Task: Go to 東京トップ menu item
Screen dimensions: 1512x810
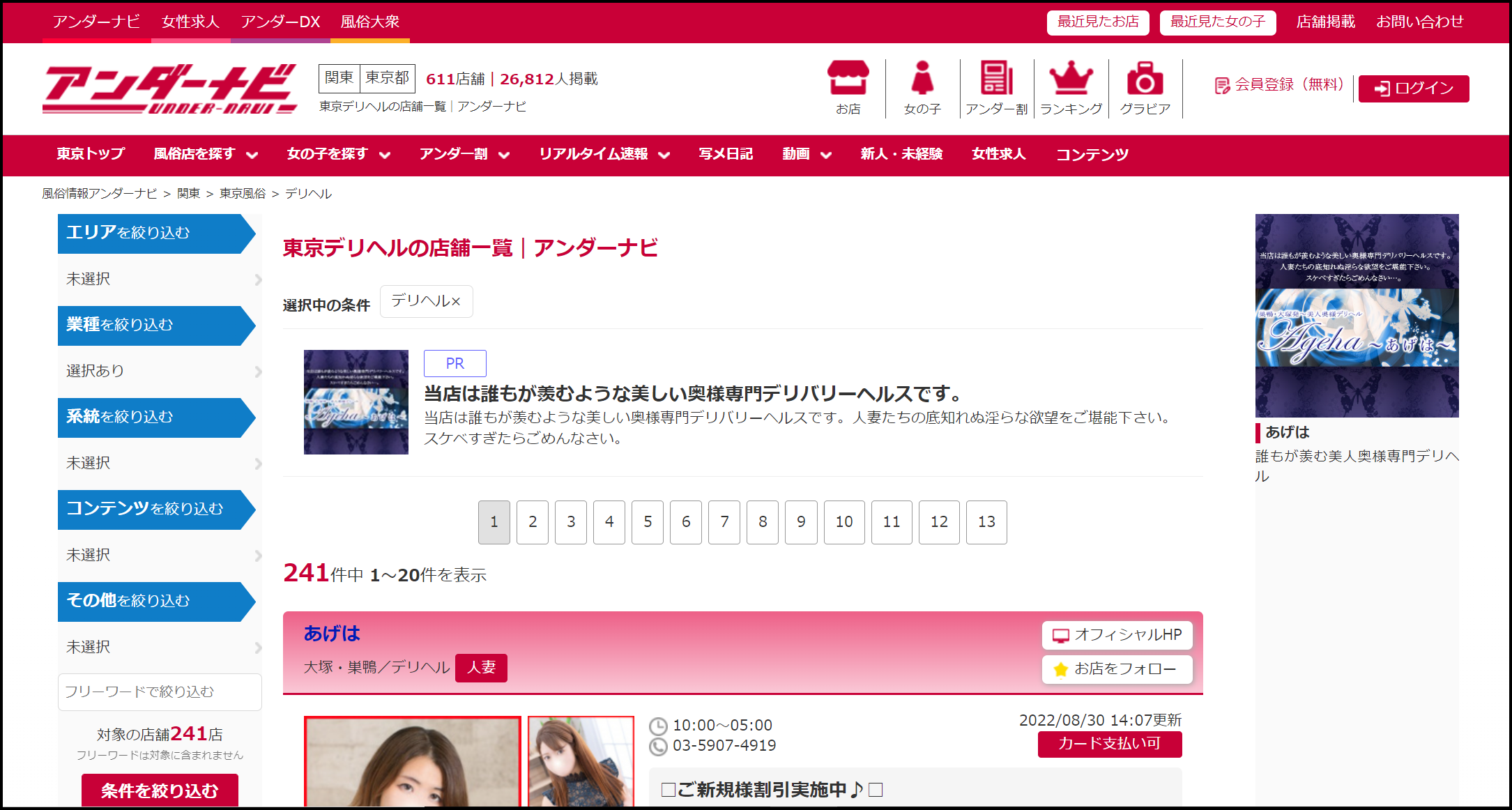Action: tap(91, 154)
